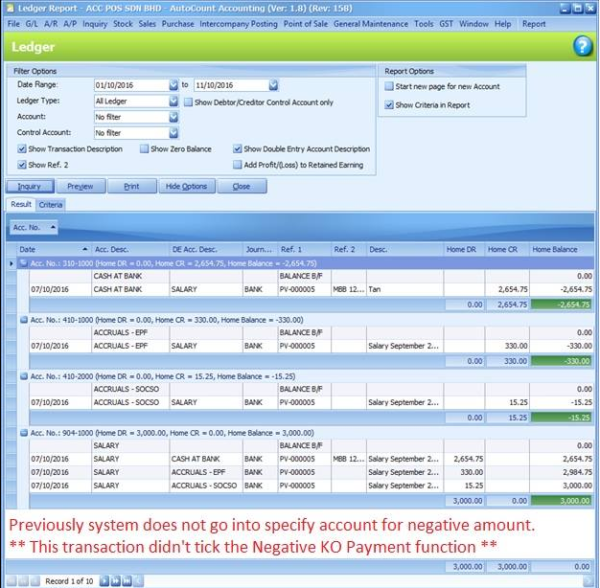Go to first record navigator button
This screenshot has height=588, width=600.
11,581
